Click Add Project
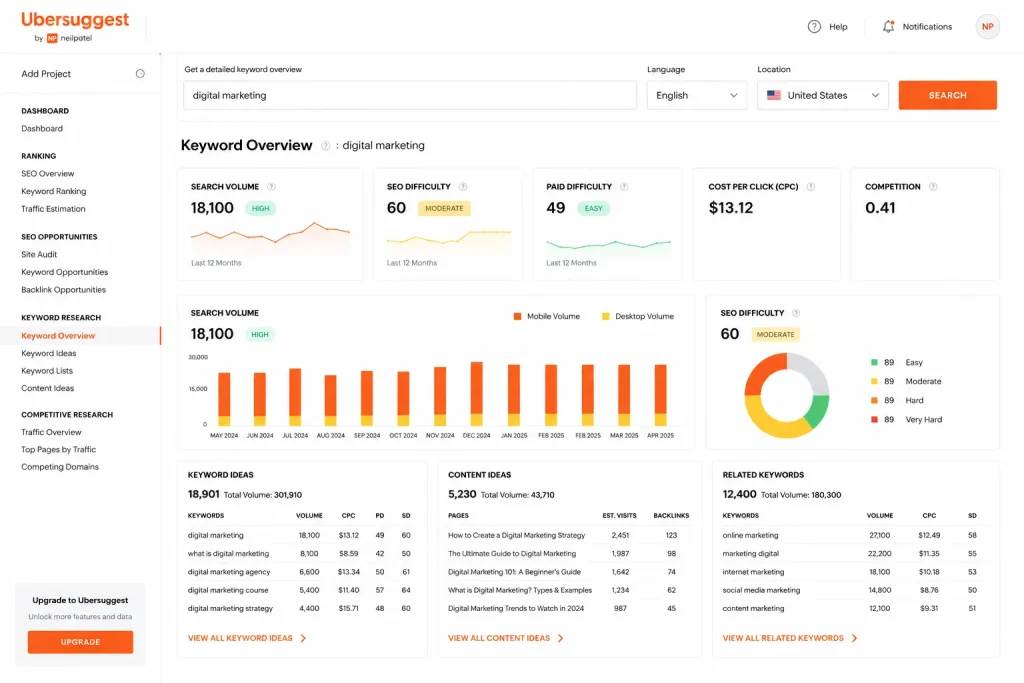 pyautogui.click(x=46, y=74)
